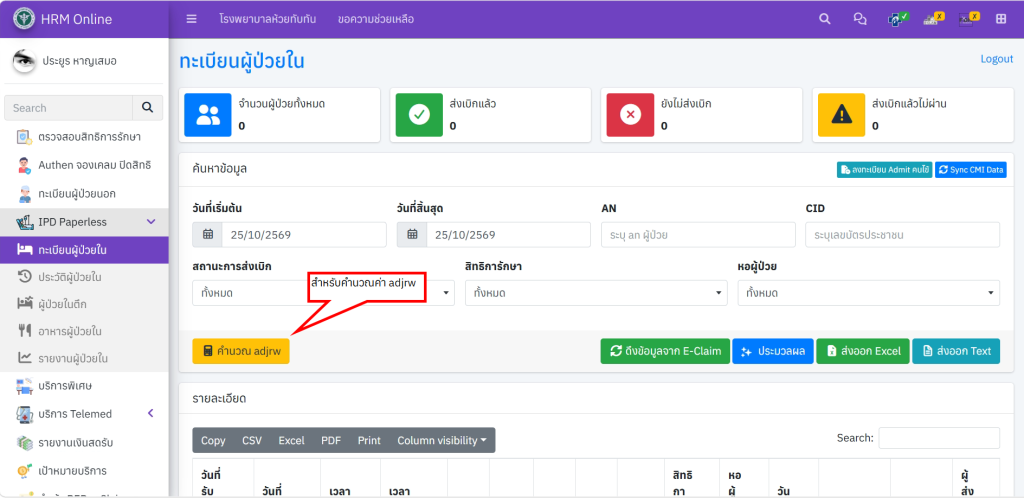The image size is (1024, 499).
Task: Click the AN patient input field
Action: coord(698,235)
